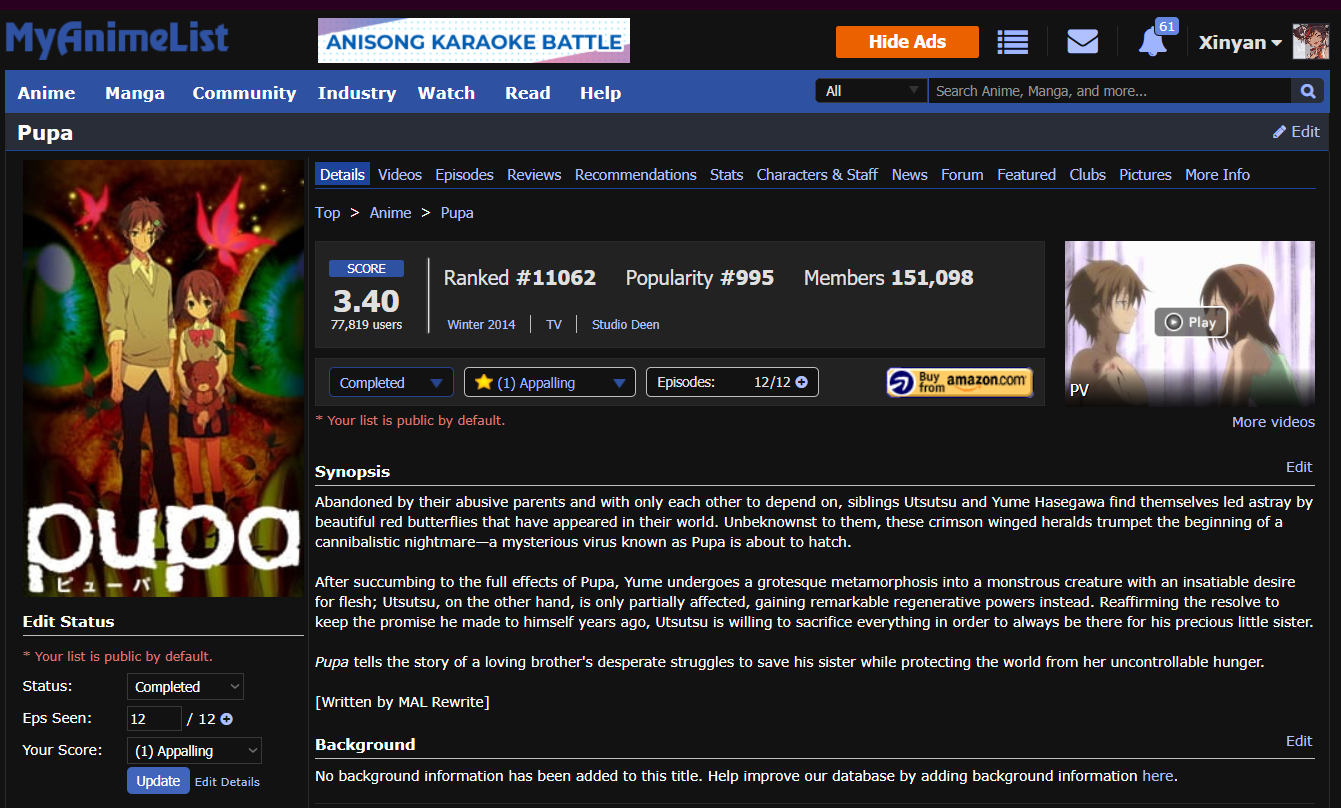Image resolution: width=1341 pixels, height=808 pixels.
Task: Expand the All search category dropdown
Action: pos(871,91)
